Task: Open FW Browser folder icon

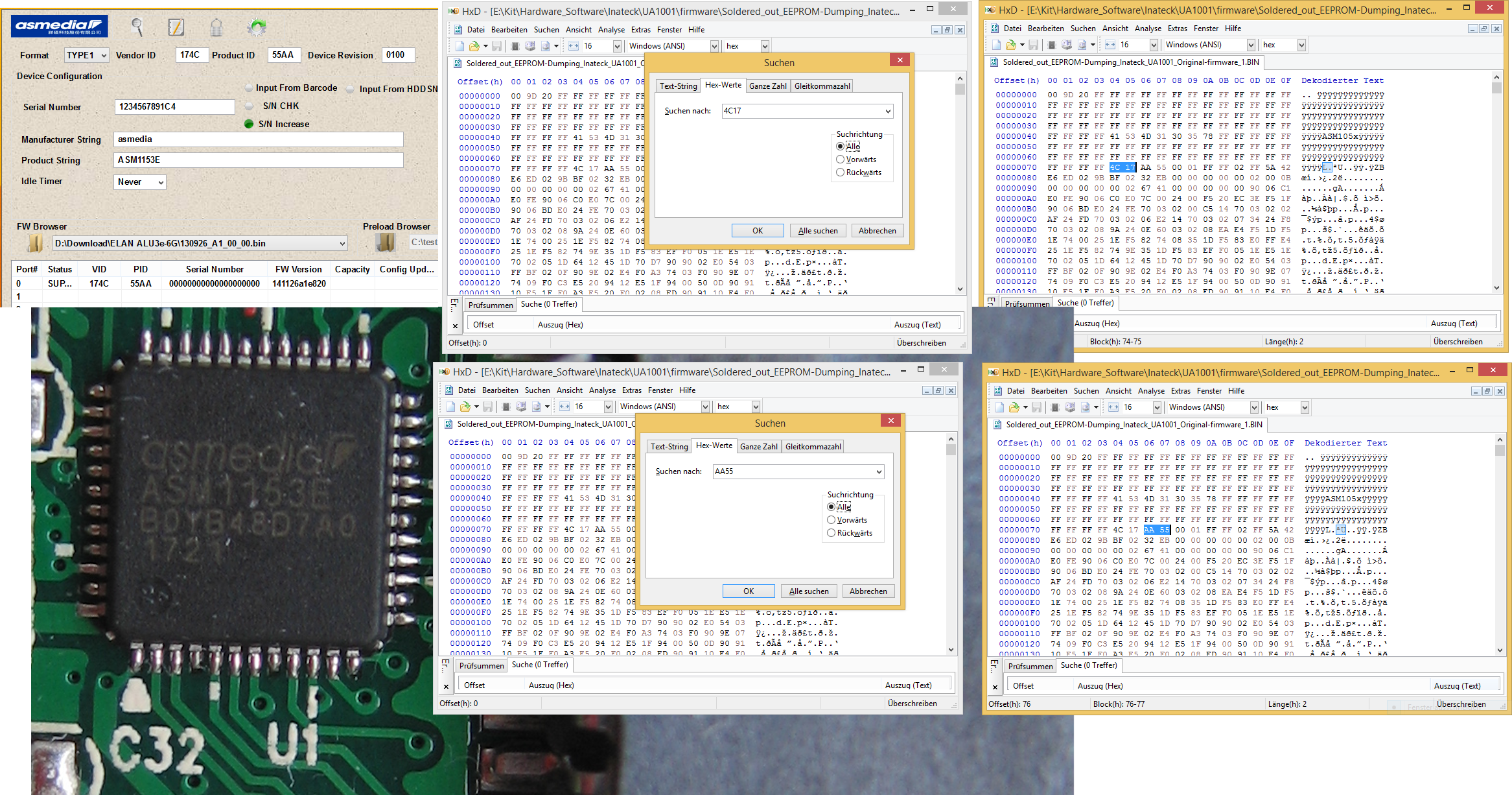Action: click(x=35, y=243)
